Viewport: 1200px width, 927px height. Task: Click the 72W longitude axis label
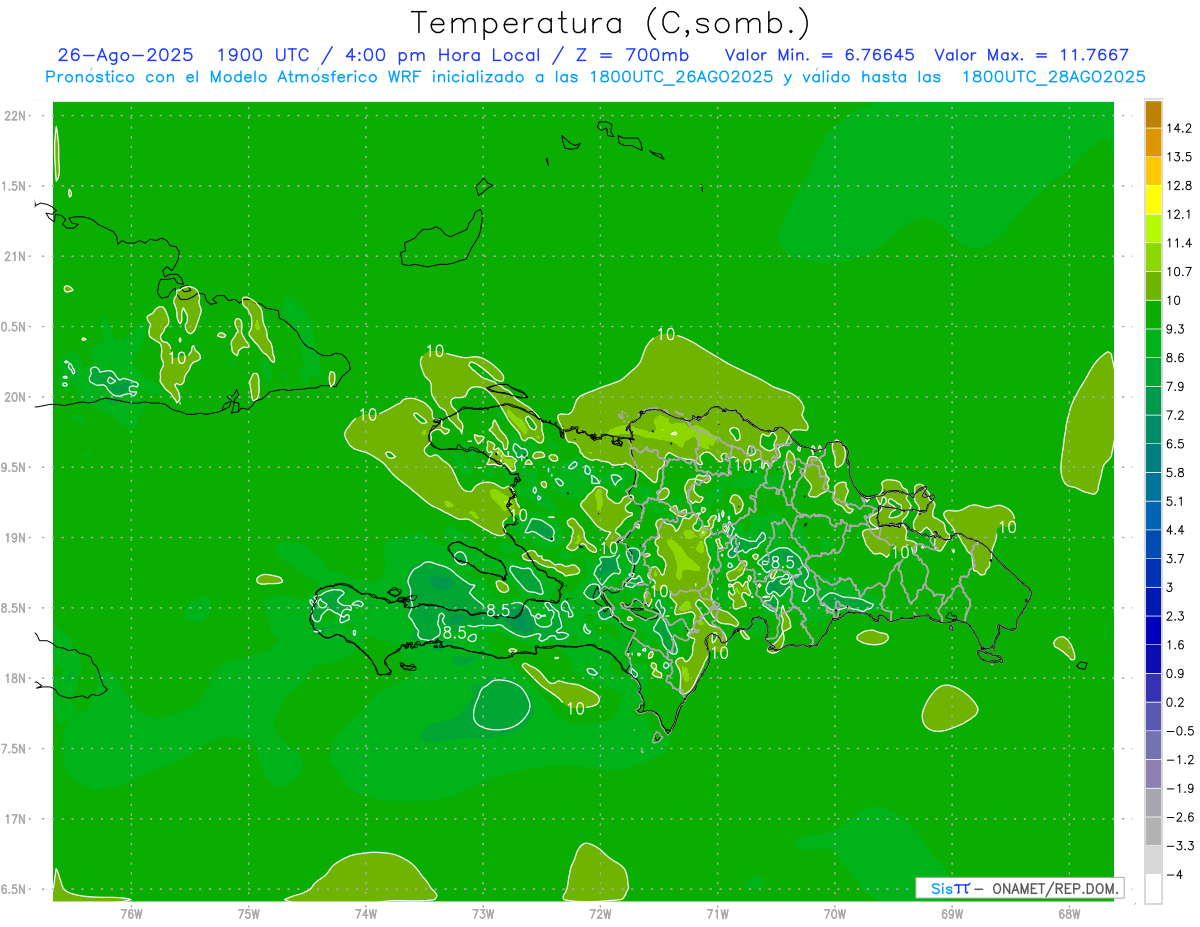coord(600,913)
